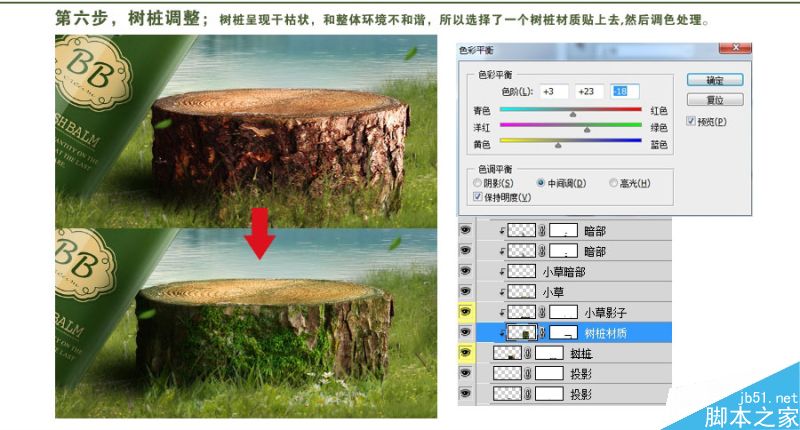
Task: Click the clipping arrow of 小草 layer
Action: (502, 292)
